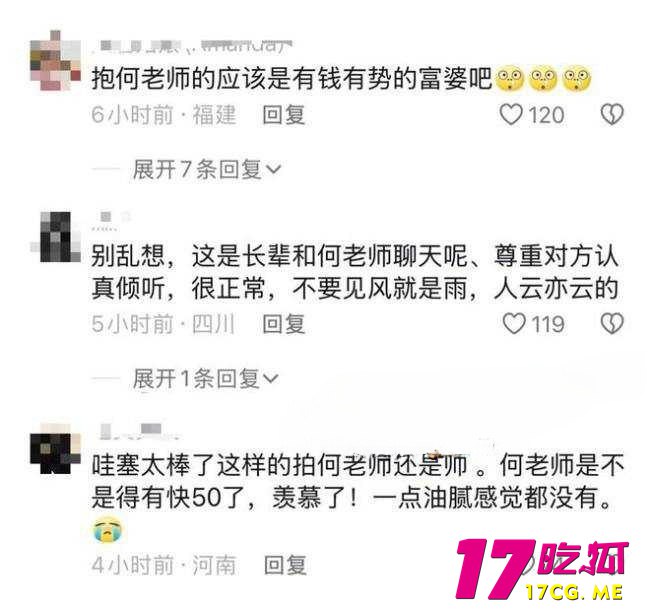The width and height of the screenshot is (650, 609).
Task: Reply to the Henan comment
Action: (285, 565)
